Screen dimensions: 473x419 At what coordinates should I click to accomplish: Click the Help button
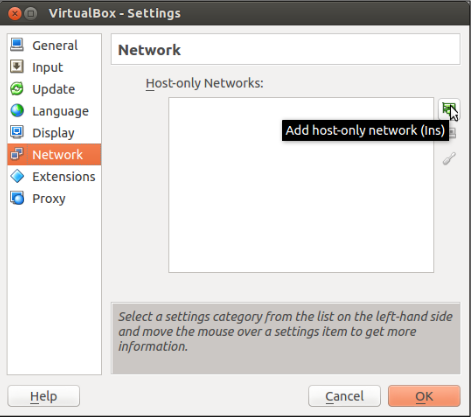[44, 396]
